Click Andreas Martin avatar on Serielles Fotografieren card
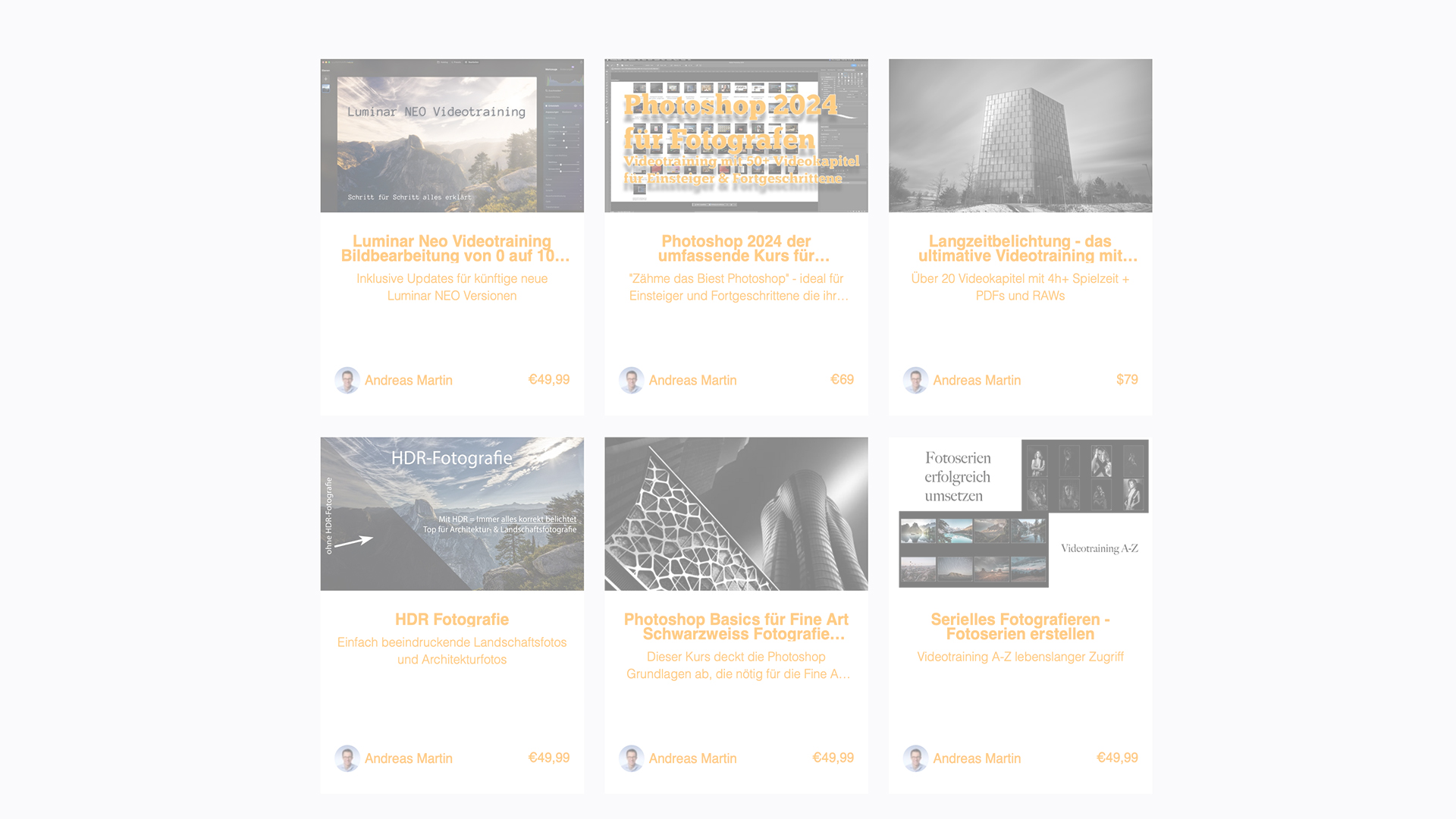The height and width of the screenshot is (819, 1456). [x=916, y=758]
